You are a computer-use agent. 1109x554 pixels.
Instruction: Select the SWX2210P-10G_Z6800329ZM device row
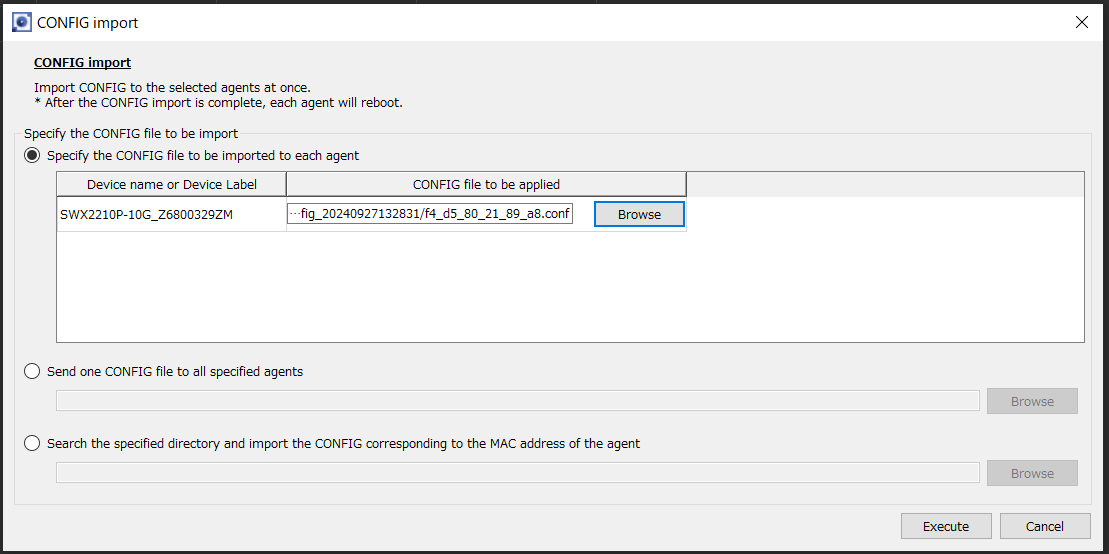tap(146, 214)
